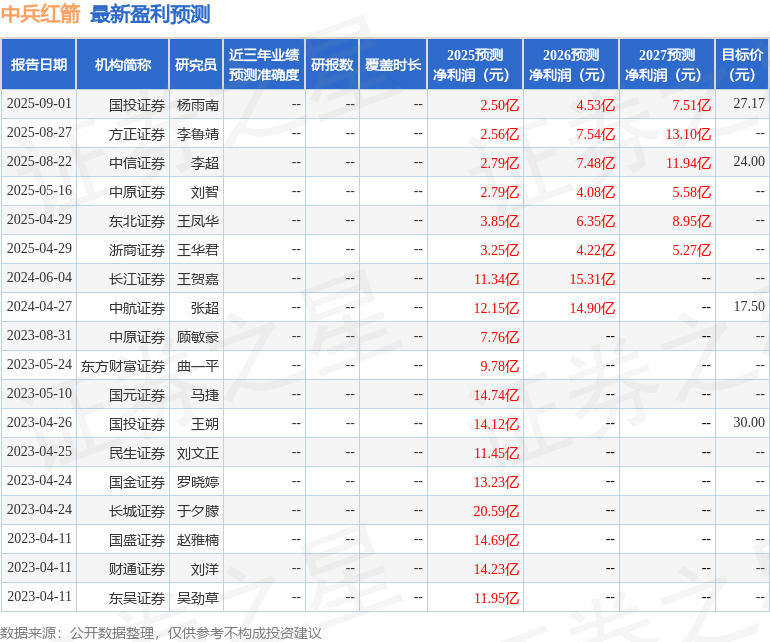
Task: Click researcher 马捷
Action: [x=205, y=395]
